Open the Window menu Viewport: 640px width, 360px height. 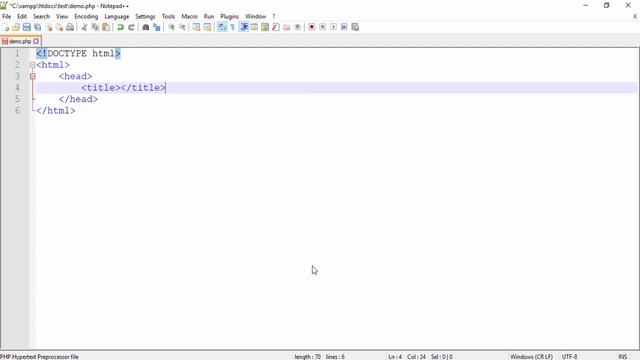[x=256, y=16]
